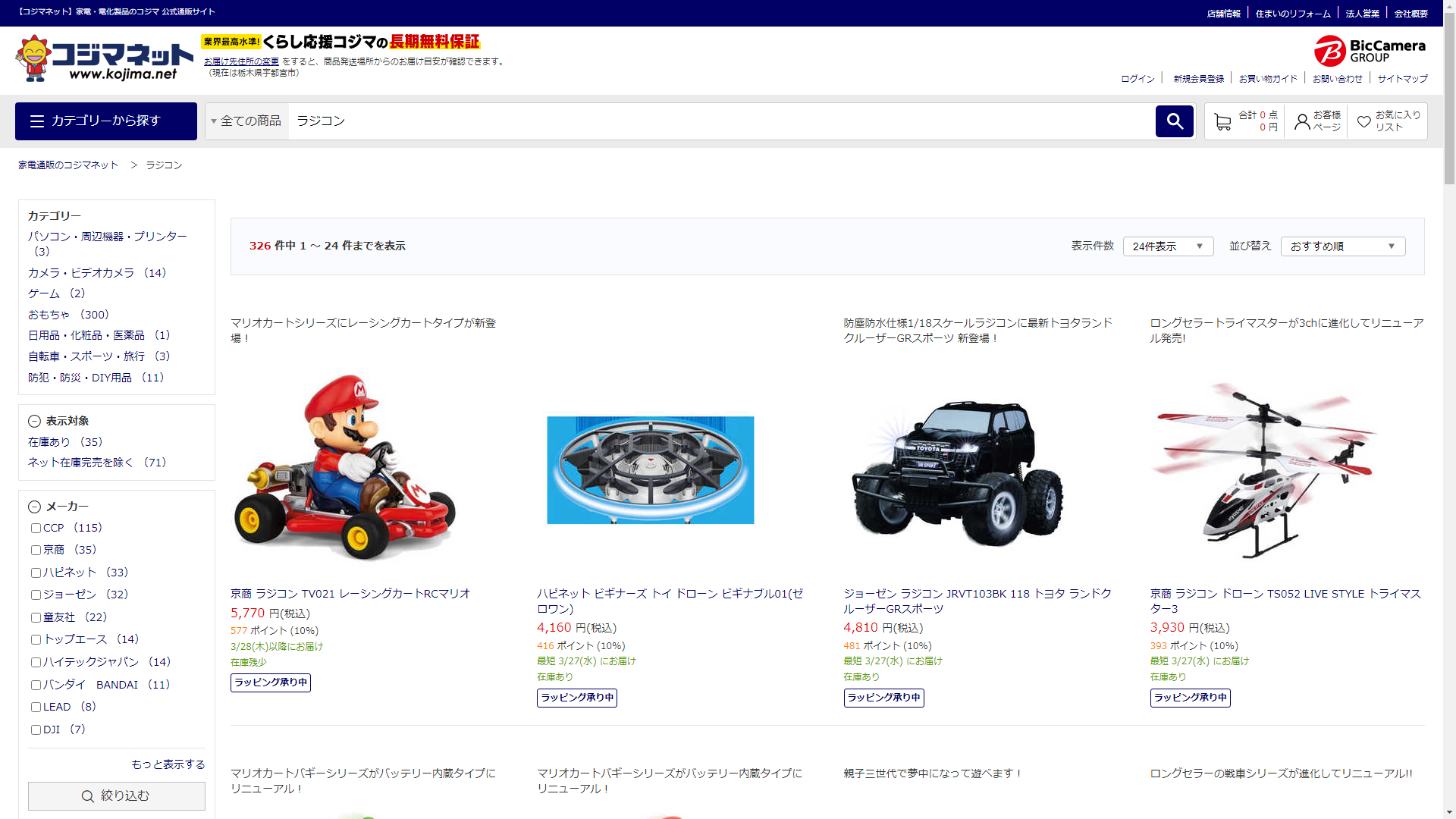Collapse the メーカー filter section icon
The image size is (1456, 819).
[34, 507]
